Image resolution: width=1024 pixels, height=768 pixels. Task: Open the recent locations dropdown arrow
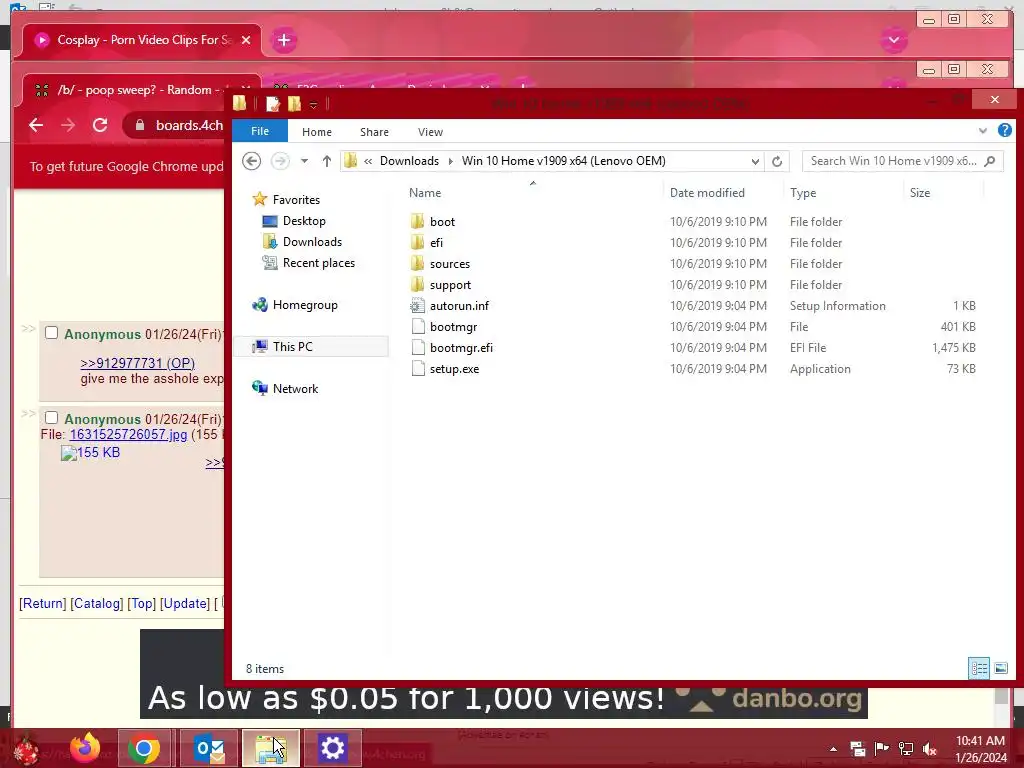coord(304,161)
